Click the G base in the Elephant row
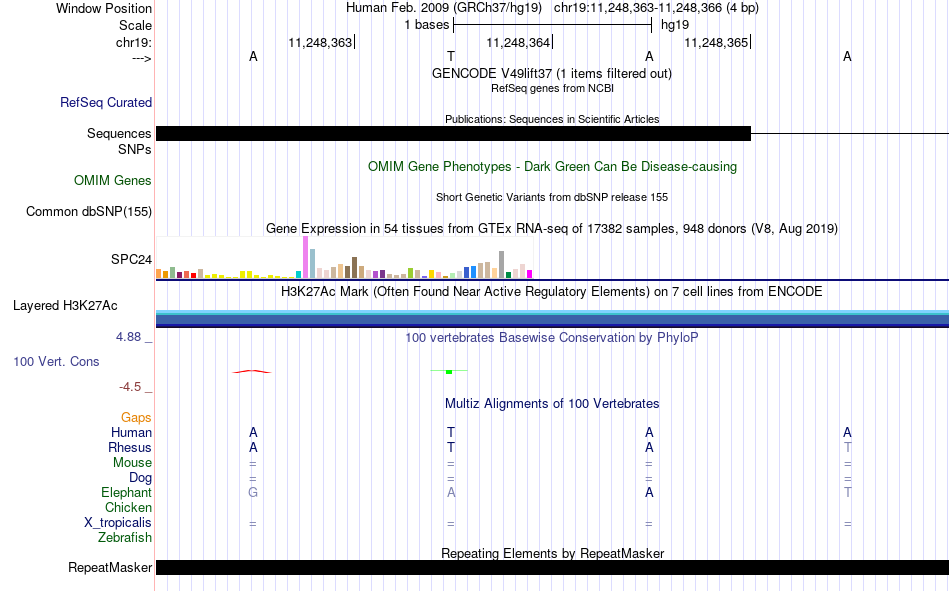This screenshot has width=950, height=591. (253, 493)
